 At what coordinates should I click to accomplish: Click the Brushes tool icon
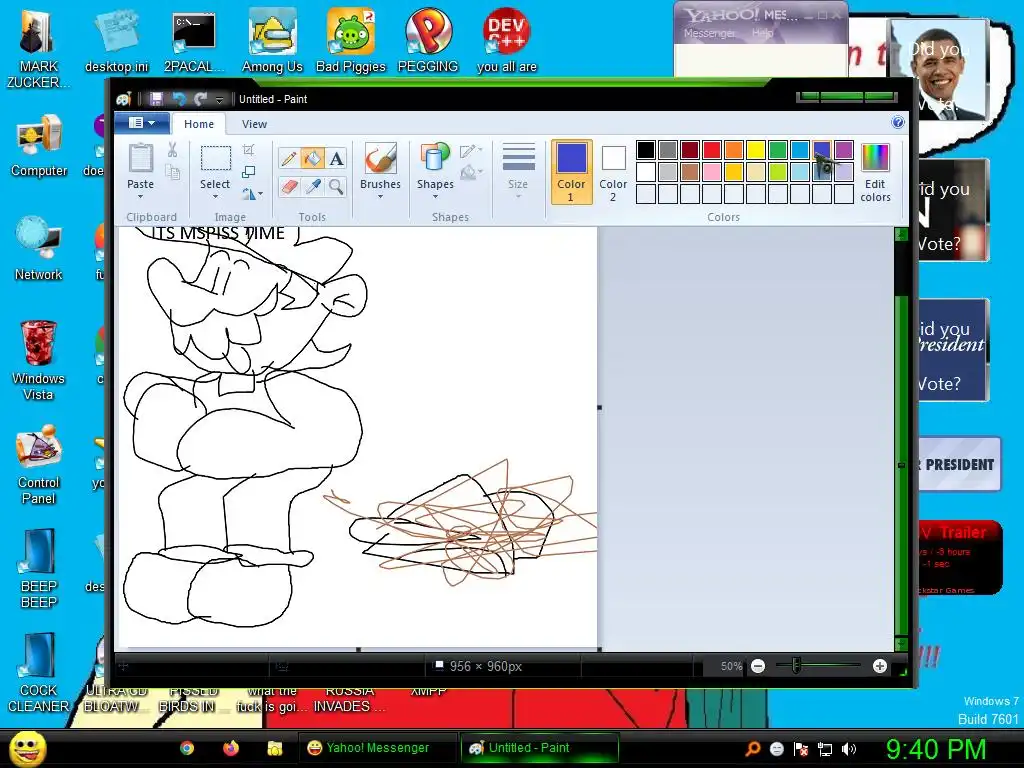[x=380, y=159]
